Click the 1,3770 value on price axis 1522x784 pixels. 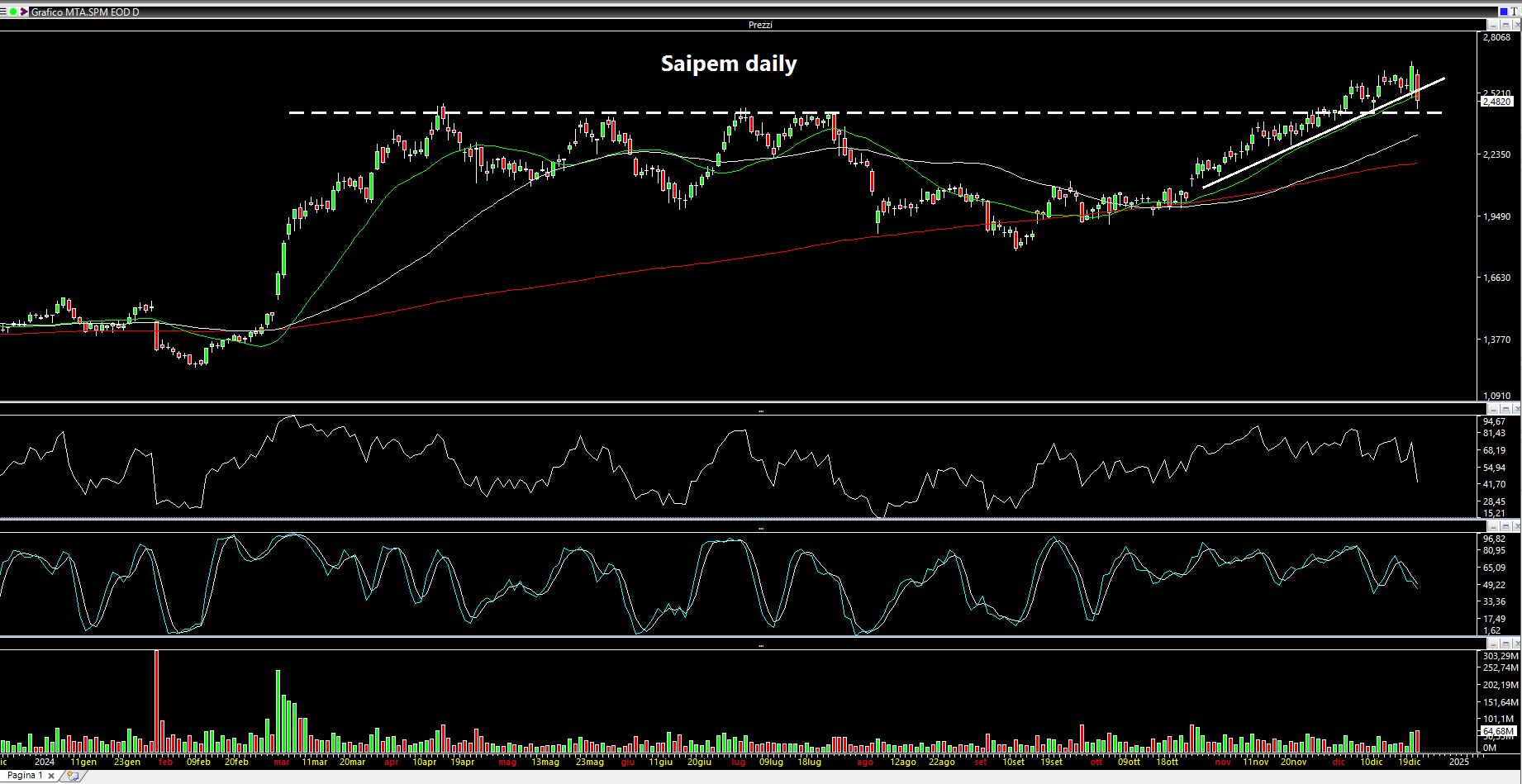[1497, 340]
